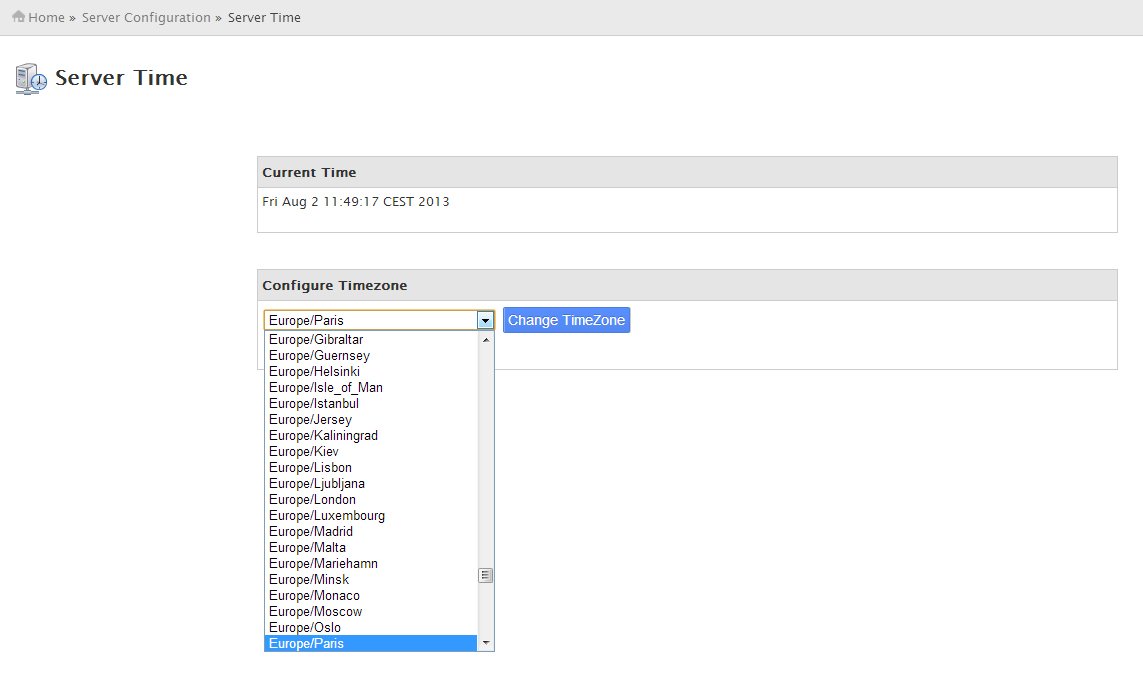This screenshot has height=687, width=1143.
Task: Choose Europe/Kaliningrad timezone
Action: point(371,435)
